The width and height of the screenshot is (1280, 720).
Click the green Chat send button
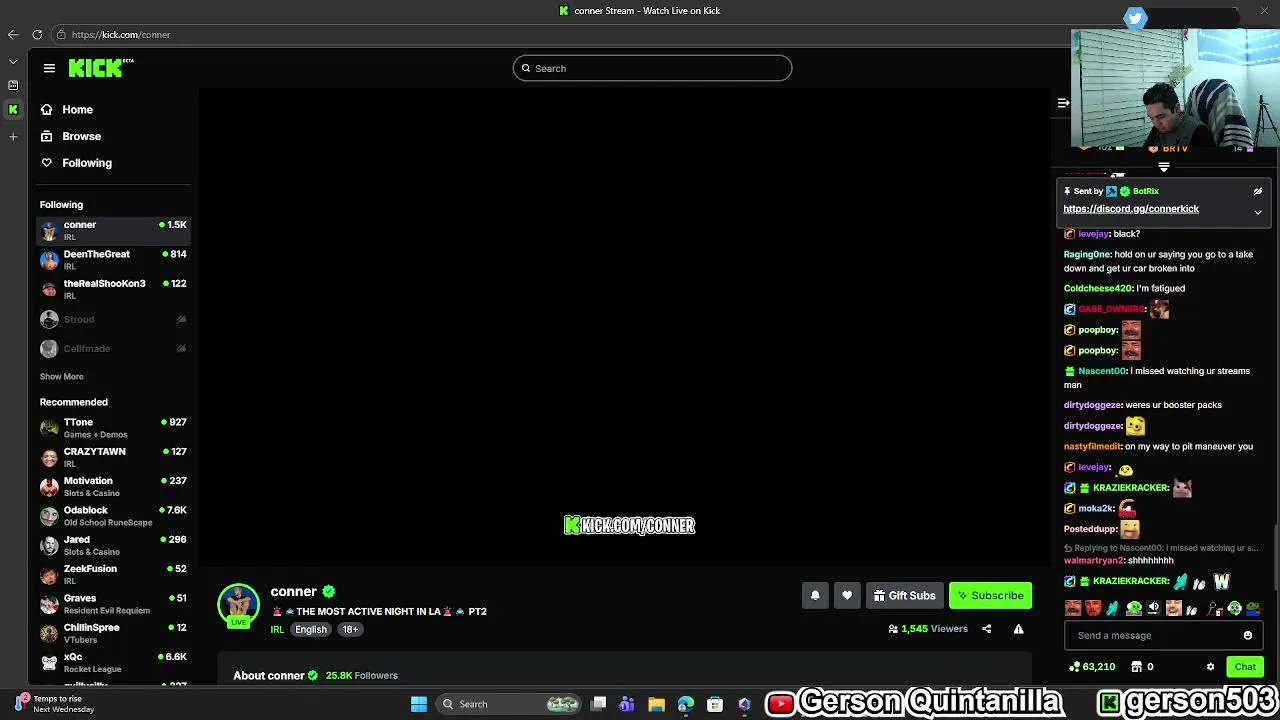(x=1245, y=667)
